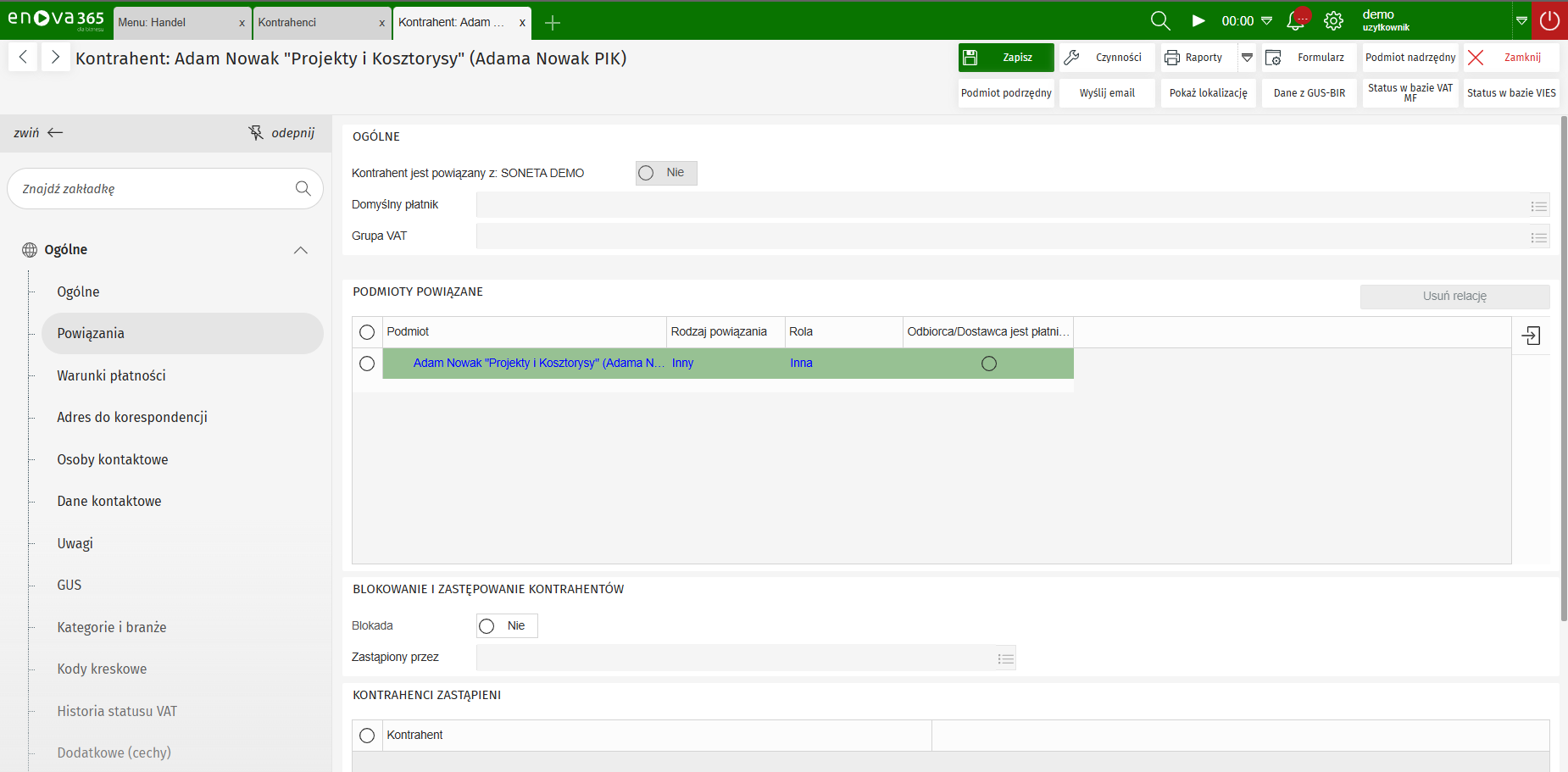The image size is (1568, 772).
Task: Navigate back with the left arrow
Action: (x=23, y=58)
